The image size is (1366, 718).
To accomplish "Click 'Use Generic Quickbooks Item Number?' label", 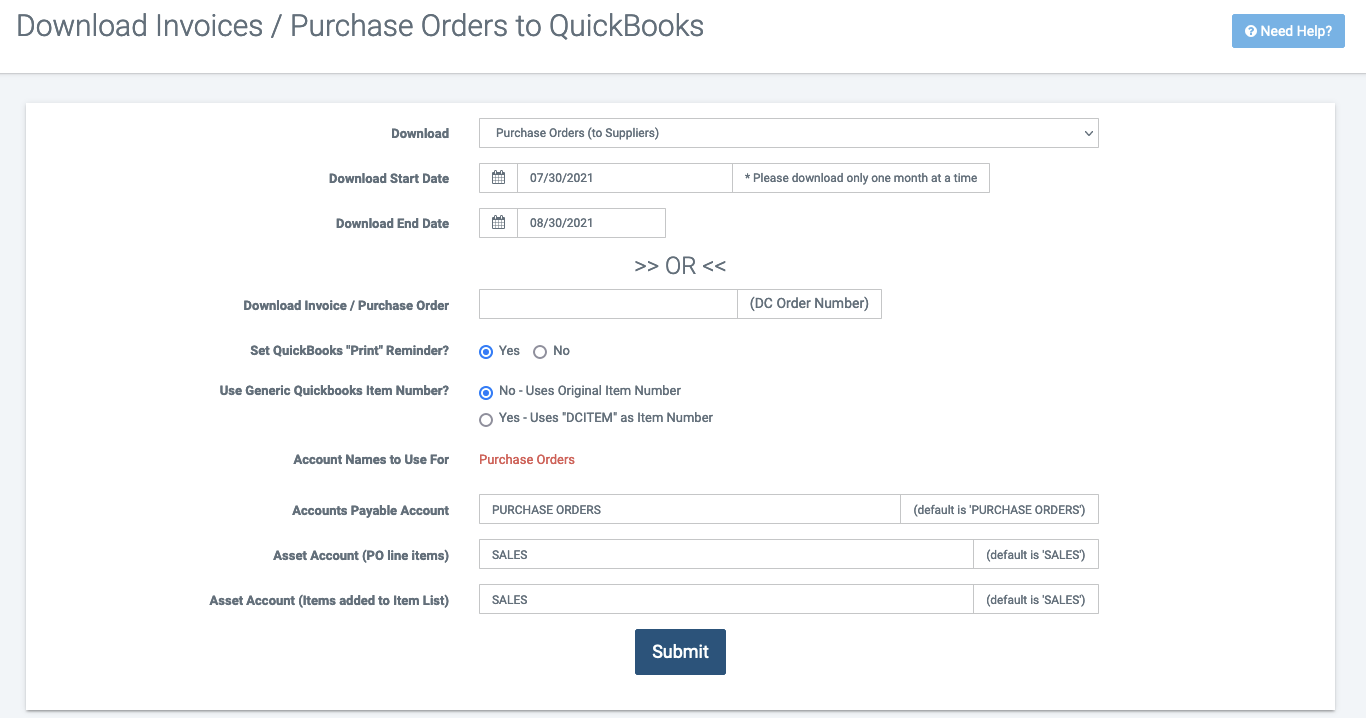I will tap(334, 391).
